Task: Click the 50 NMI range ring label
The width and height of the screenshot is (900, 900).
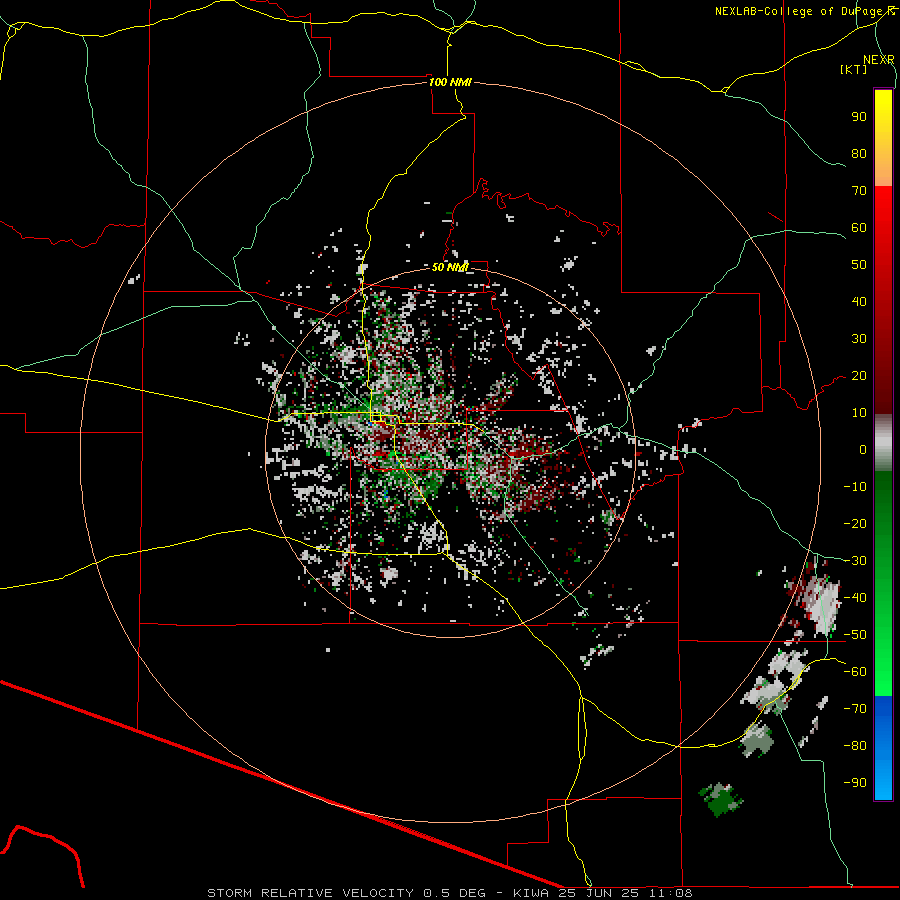Action: 449,267
